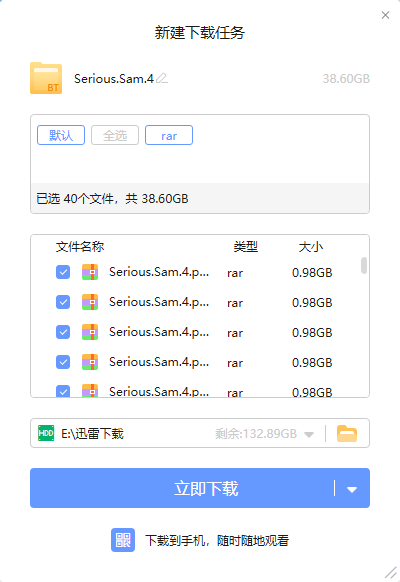Select the 默认 filter tab
The image size is (400, 582).
pos(61,135)
